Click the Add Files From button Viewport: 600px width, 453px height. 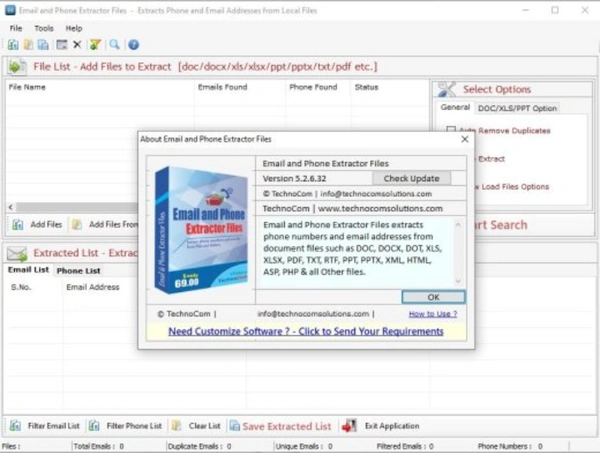click(113, 224)
